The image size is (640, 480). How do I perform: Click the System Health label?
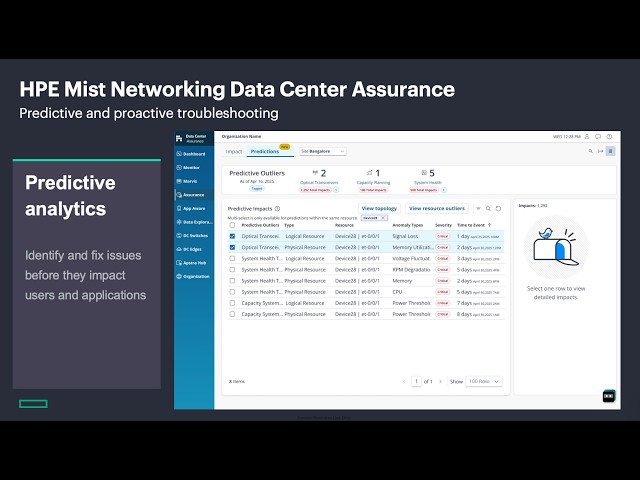tap(428, 182)
